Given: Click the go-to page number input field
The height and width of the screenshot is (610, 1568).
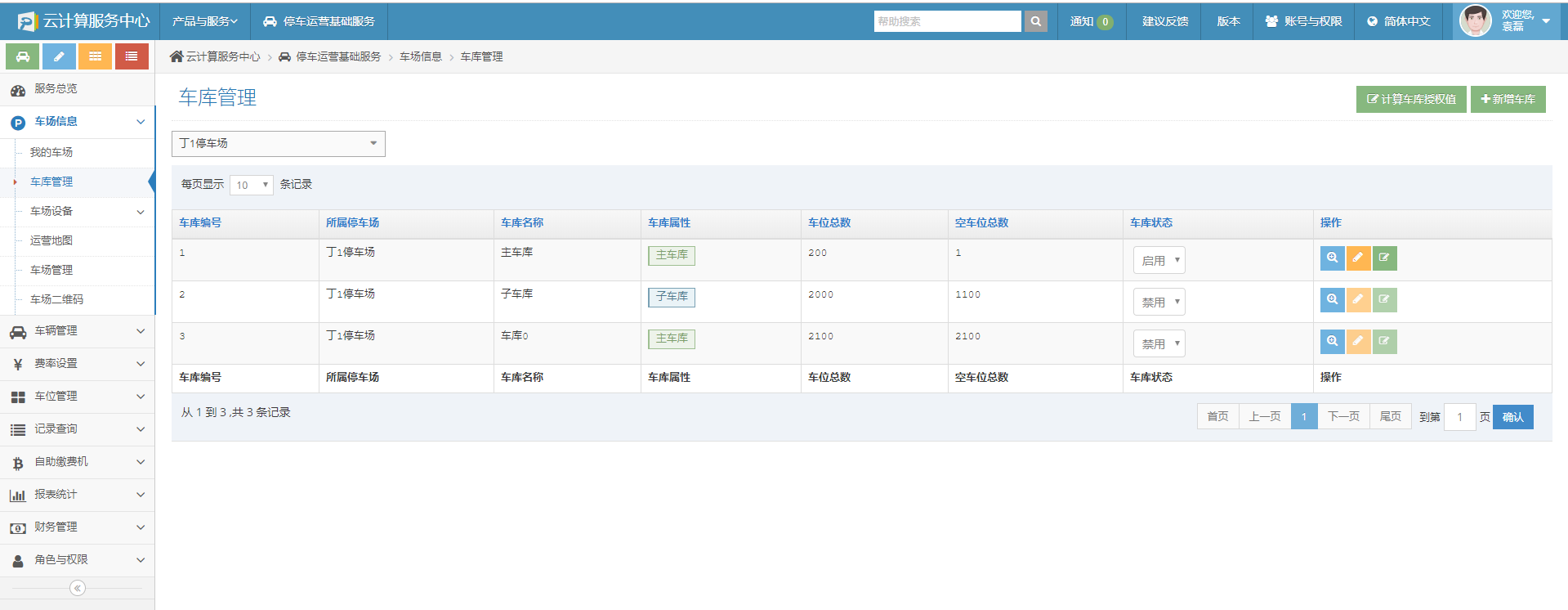Looking at the screenshot, I should point(1459,417).
